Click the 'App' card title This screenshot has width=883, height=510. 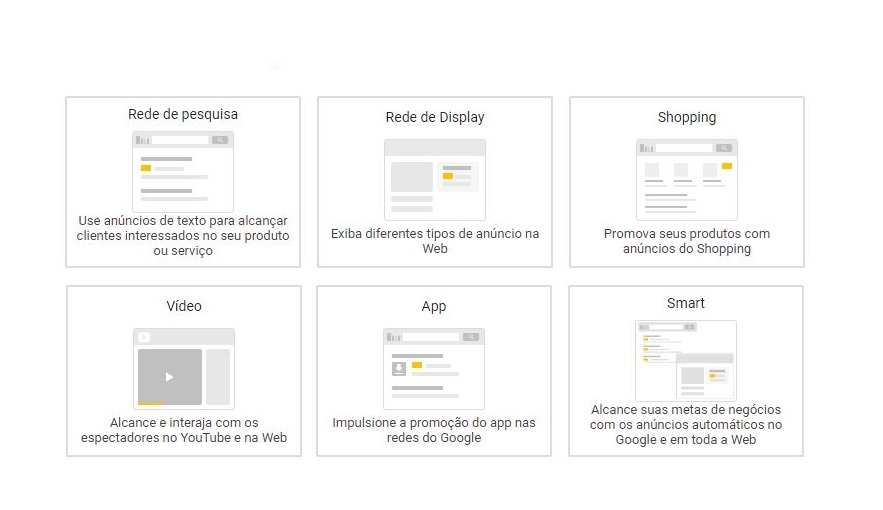pyautogui.click(x=434, y=306)
